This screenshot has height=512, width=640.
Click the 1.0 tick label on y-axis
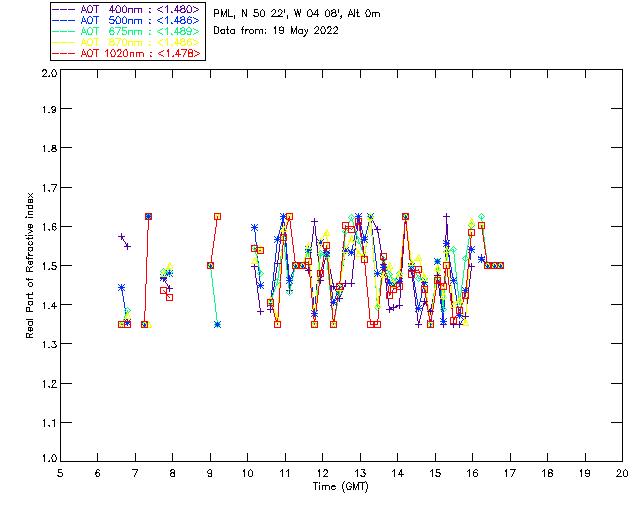[x=49, y=459]
